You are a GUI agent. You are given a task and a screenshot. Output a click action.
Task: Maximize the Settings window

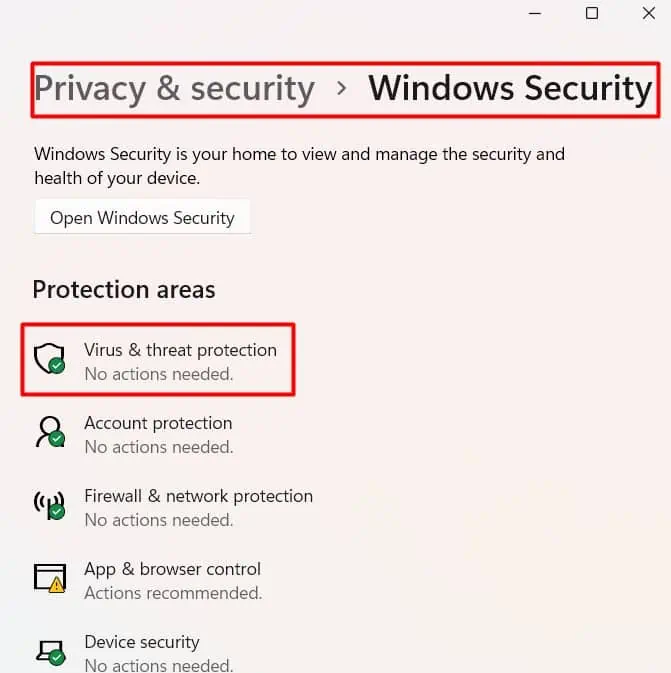click(592, 13)
